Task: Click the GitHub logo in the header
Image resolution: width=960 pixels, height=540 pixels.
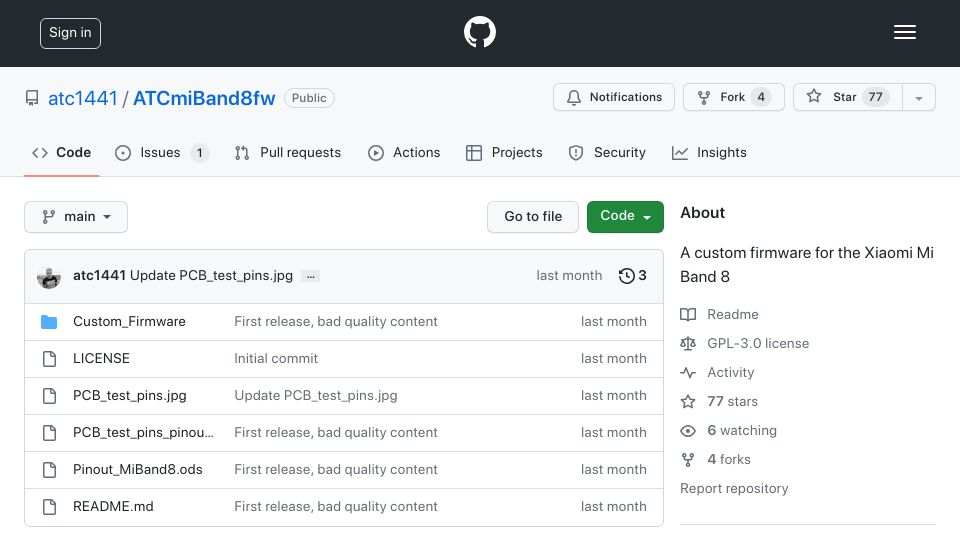Action: (479, 32)
